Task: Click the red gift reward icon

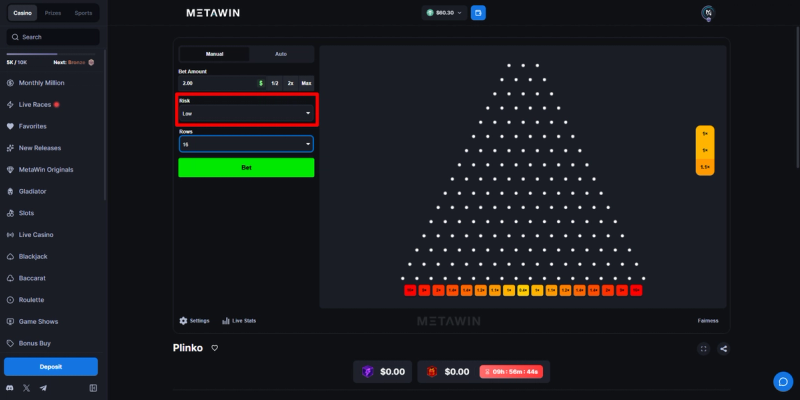Action: [432, 372]
